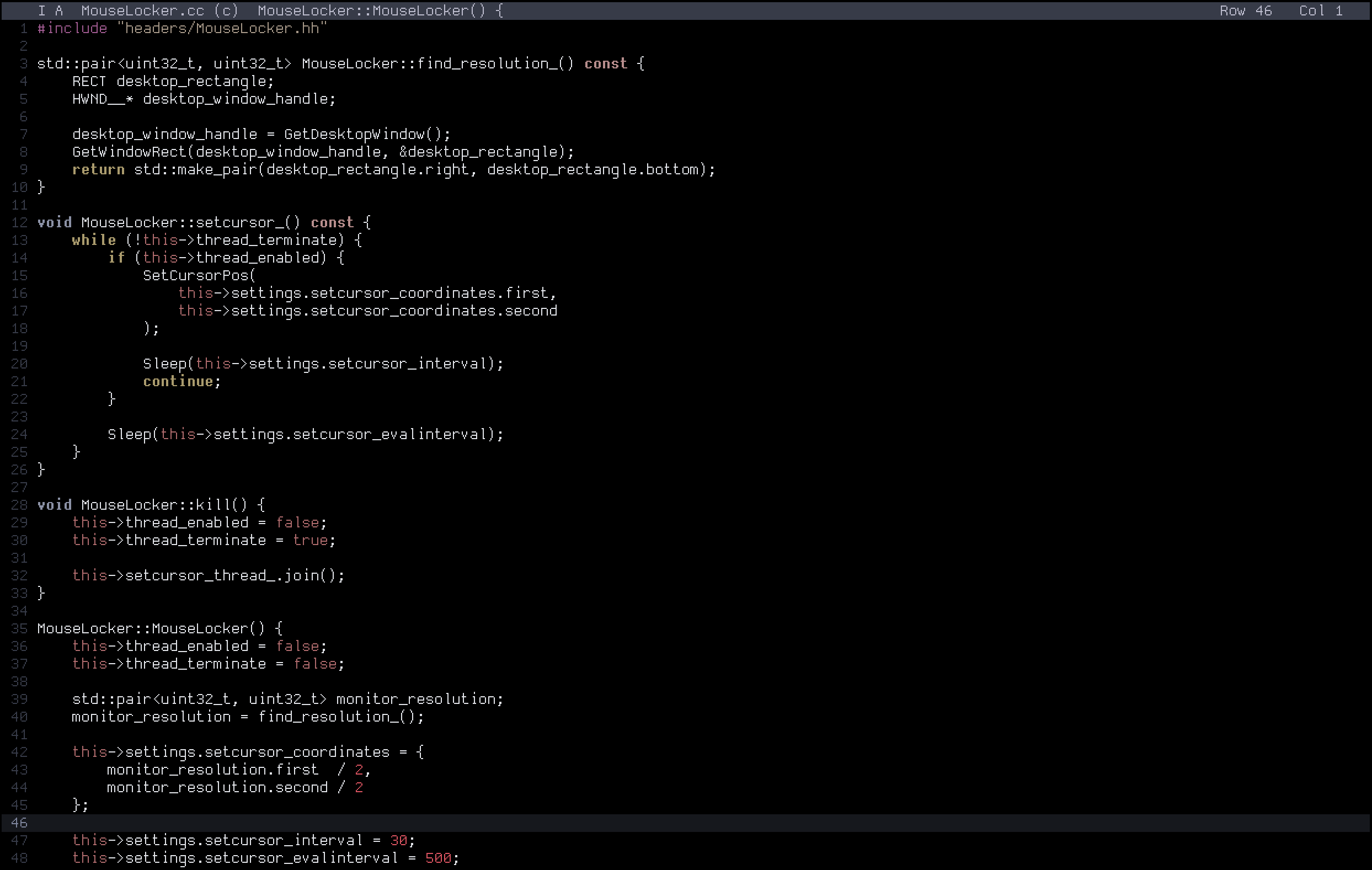The image size is (1372, 870).
Task: Click the MouseLocker.cc filename in status bar
Action: [142, 10]
